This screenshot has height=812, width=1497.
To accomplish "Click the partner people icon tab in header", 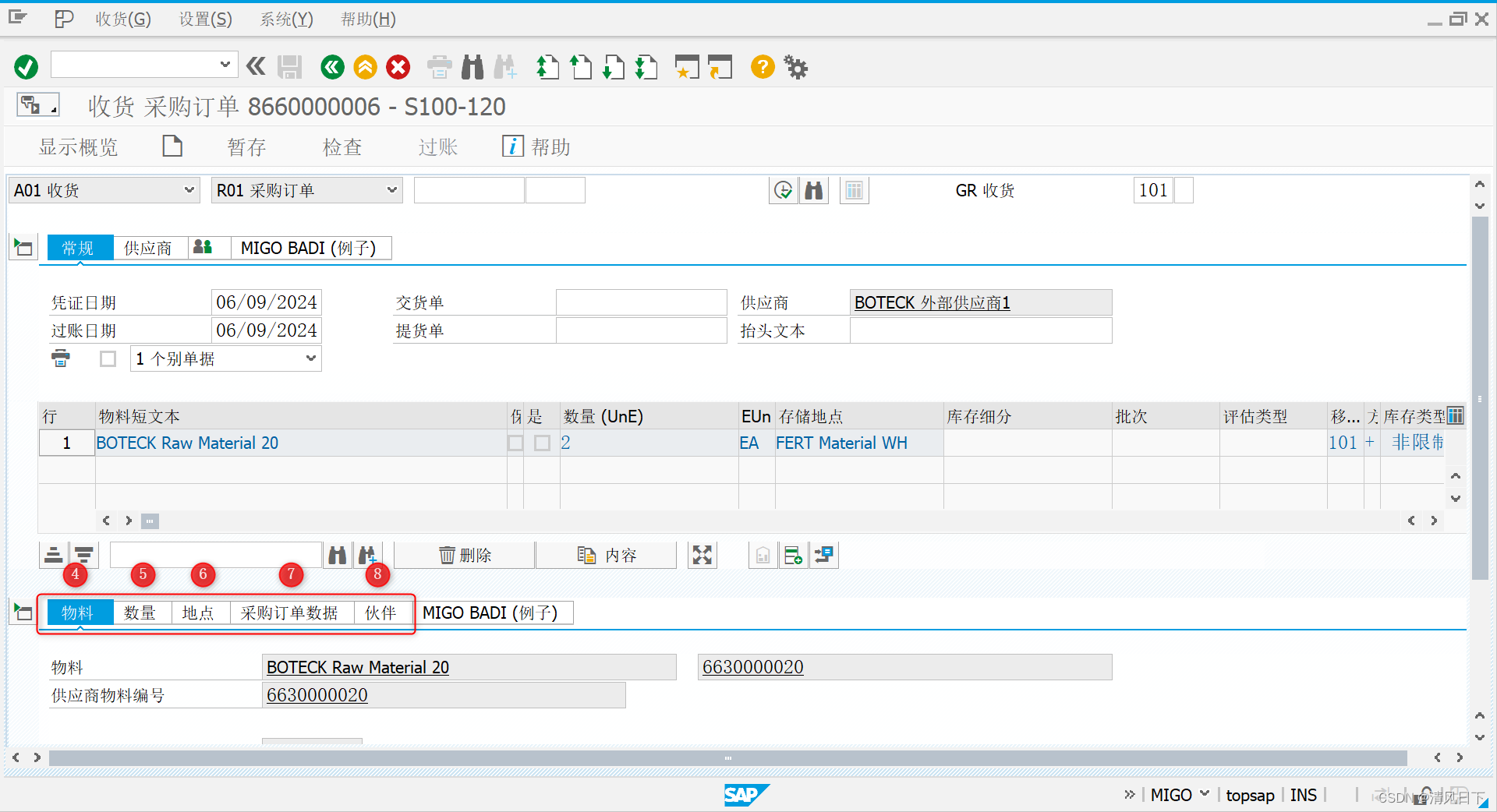I will point(203,248).
